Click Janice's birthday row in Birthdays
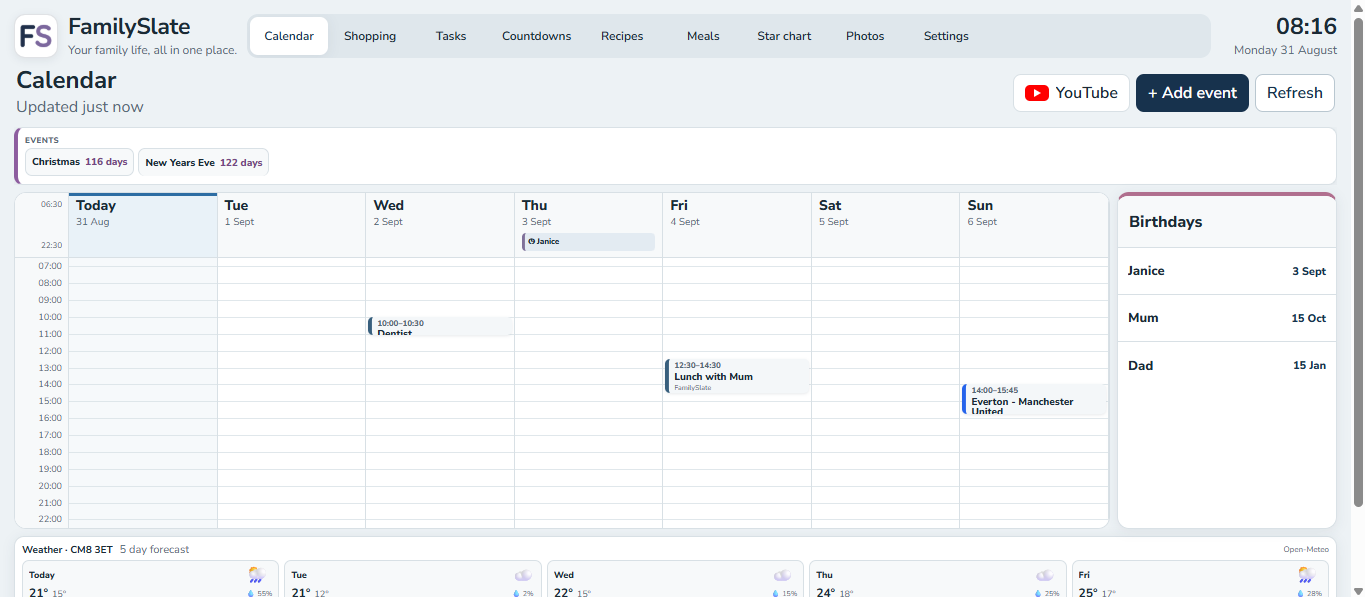Viewport: 1365px width, 597px height. (x=1227, y=271)
